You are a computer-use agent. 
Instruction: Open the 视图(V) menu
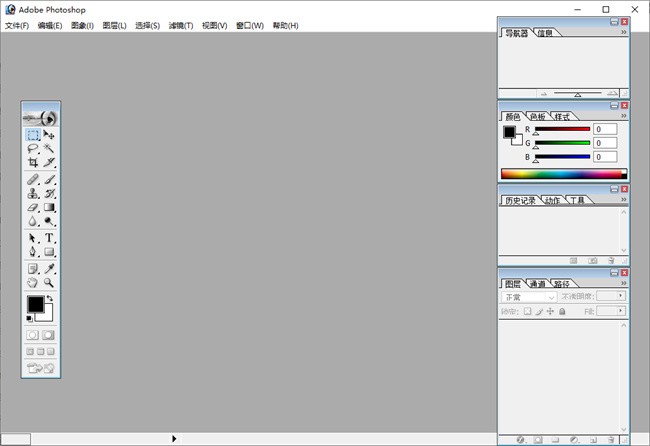(x=214, y=26)
